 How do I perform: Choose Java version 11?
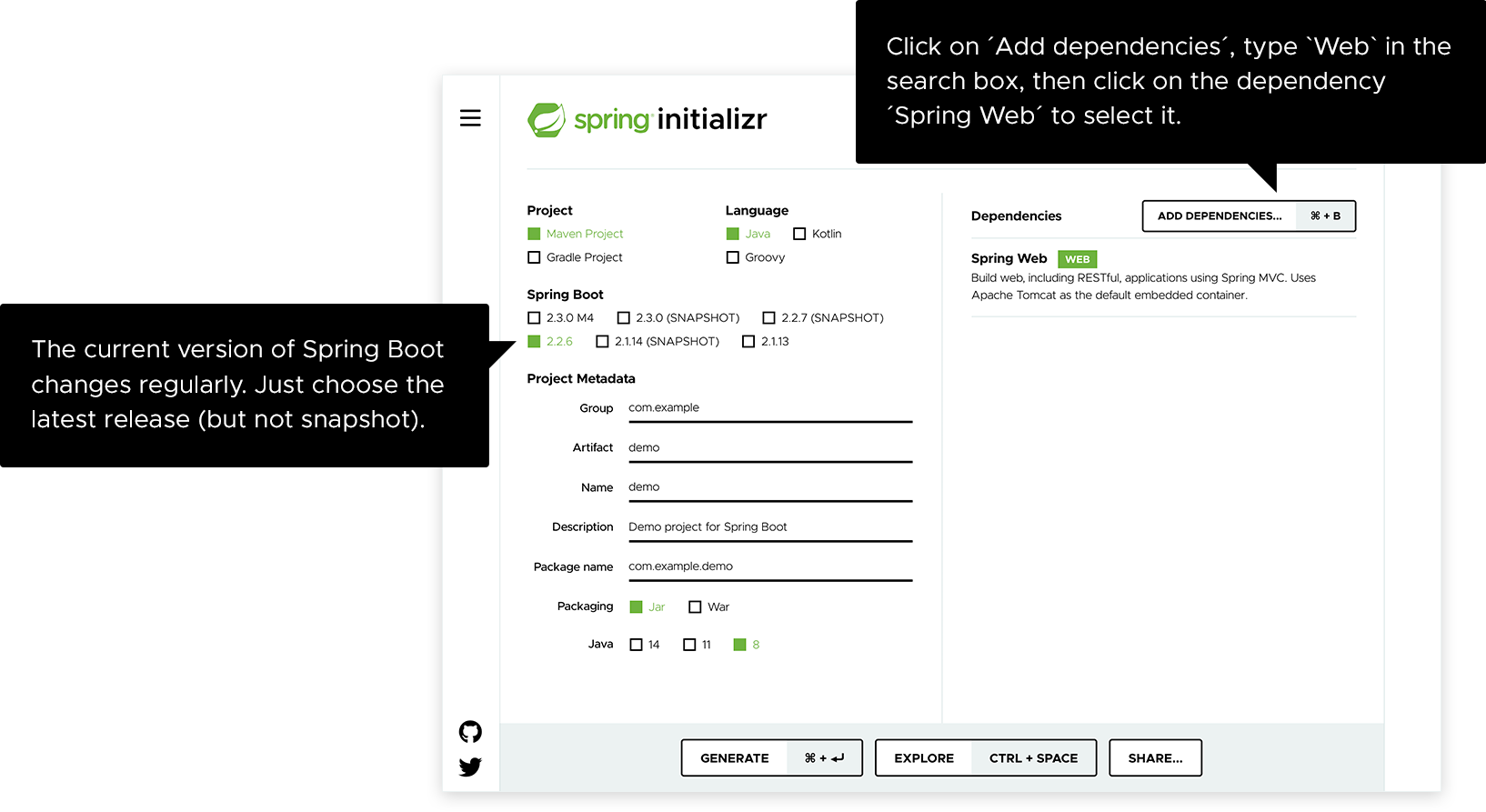[689, 645]
